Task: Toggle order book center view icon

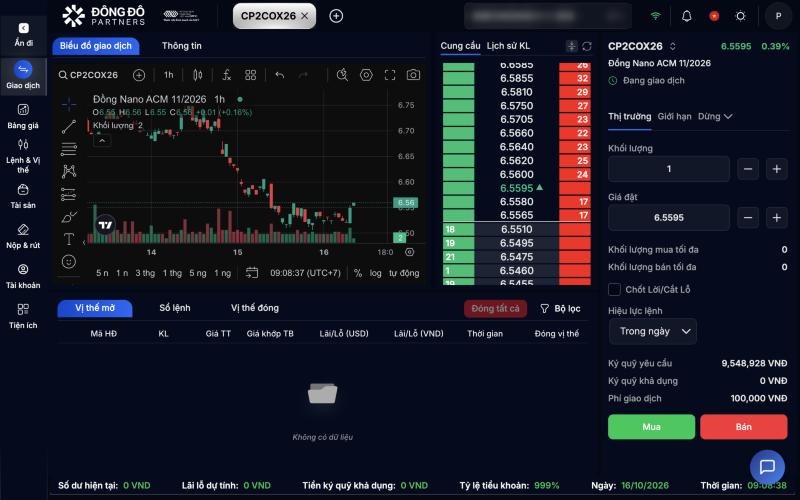Action: click(571, 46)
